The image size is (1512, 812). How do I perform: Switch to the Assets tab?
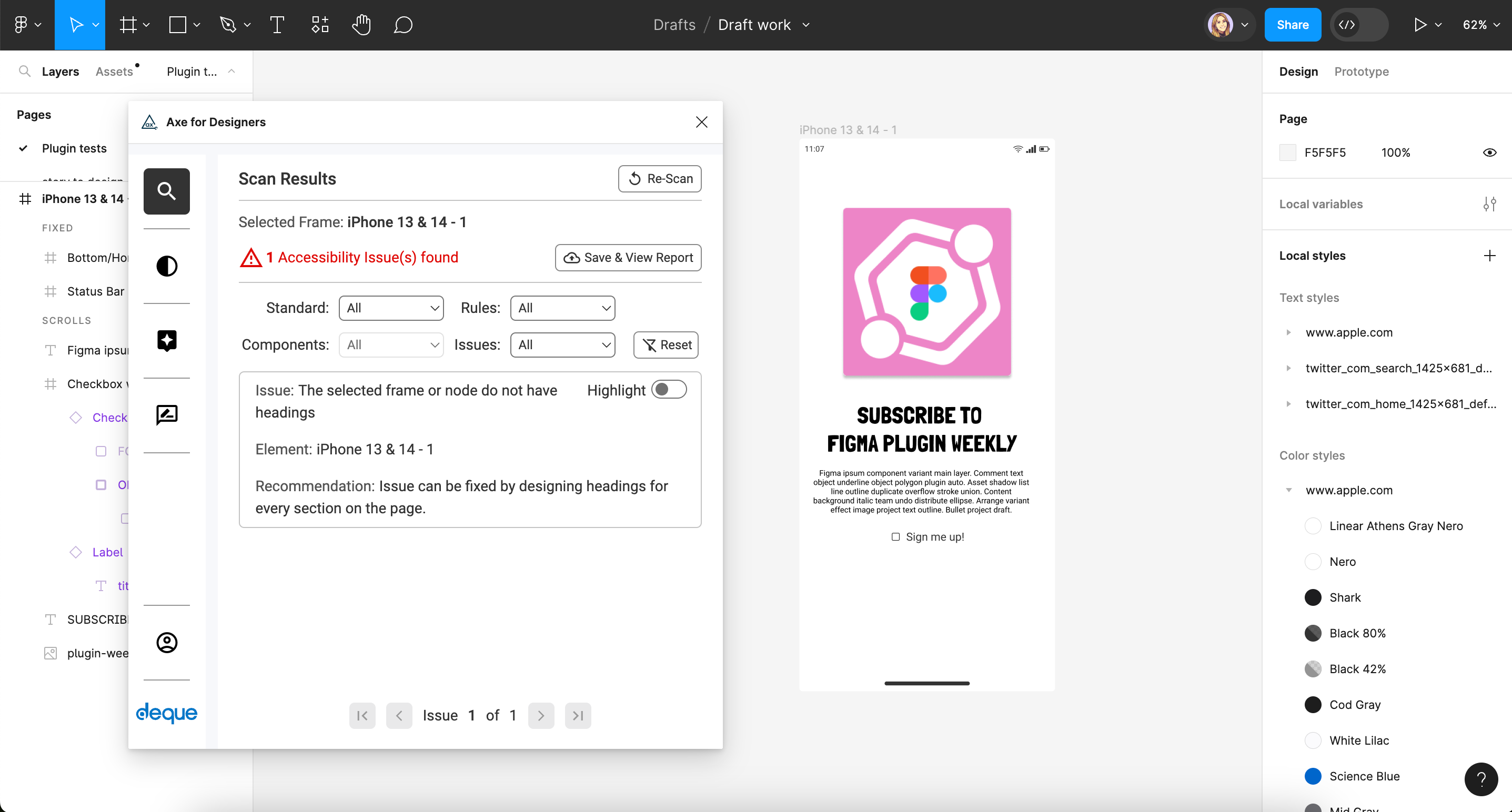tap(115, 72)
